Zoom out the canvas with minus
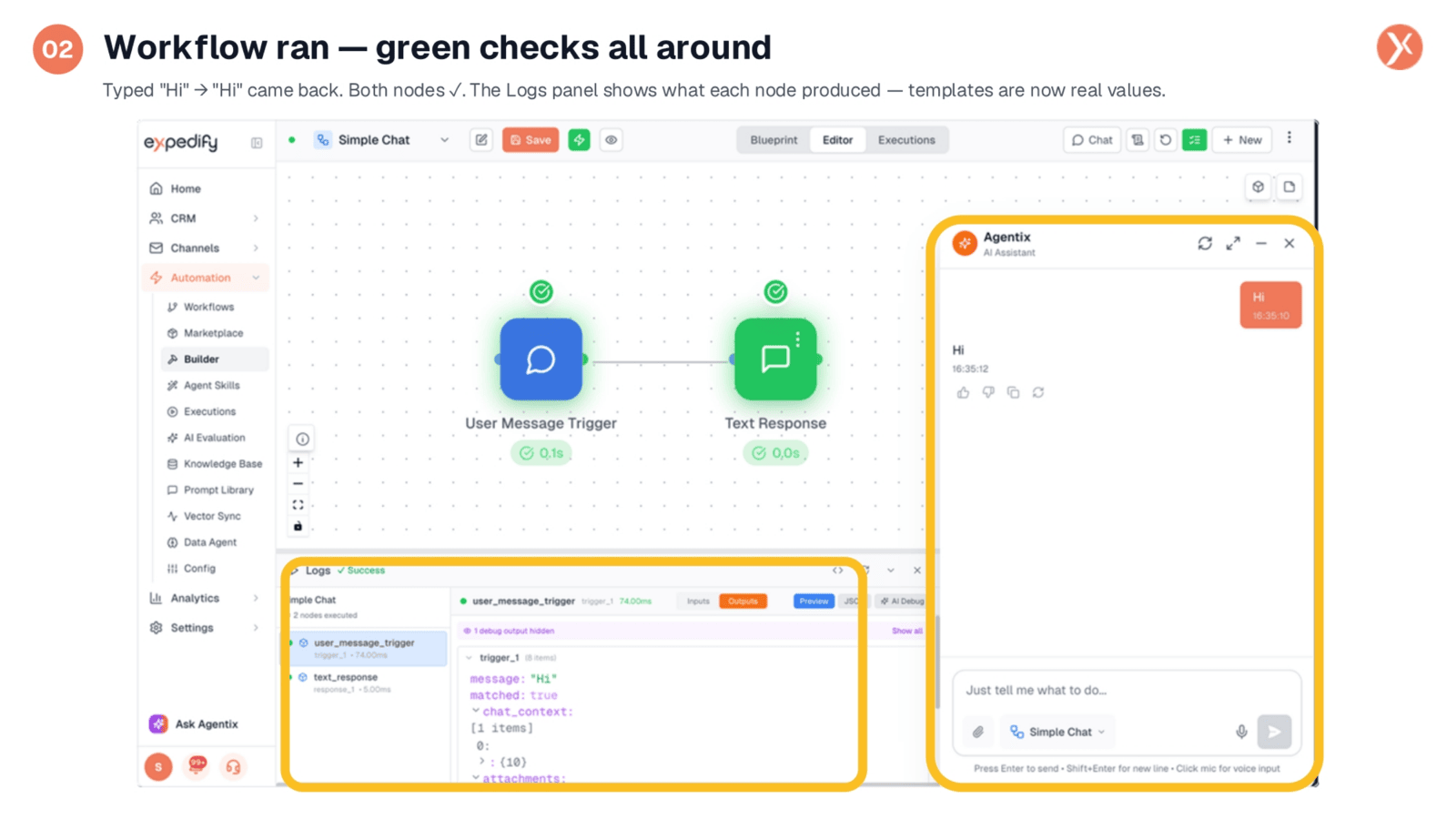The image size is (1456, 819). pos(298,484)
